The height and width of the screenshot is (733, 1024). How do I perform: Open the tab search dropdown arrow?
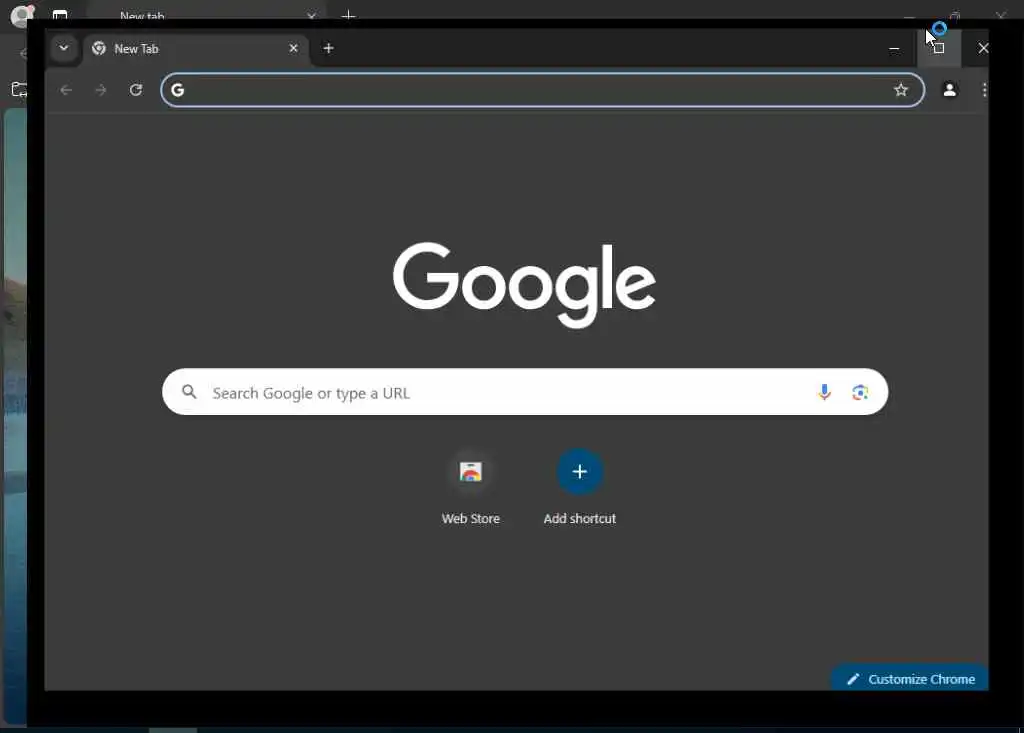(63, 48)
